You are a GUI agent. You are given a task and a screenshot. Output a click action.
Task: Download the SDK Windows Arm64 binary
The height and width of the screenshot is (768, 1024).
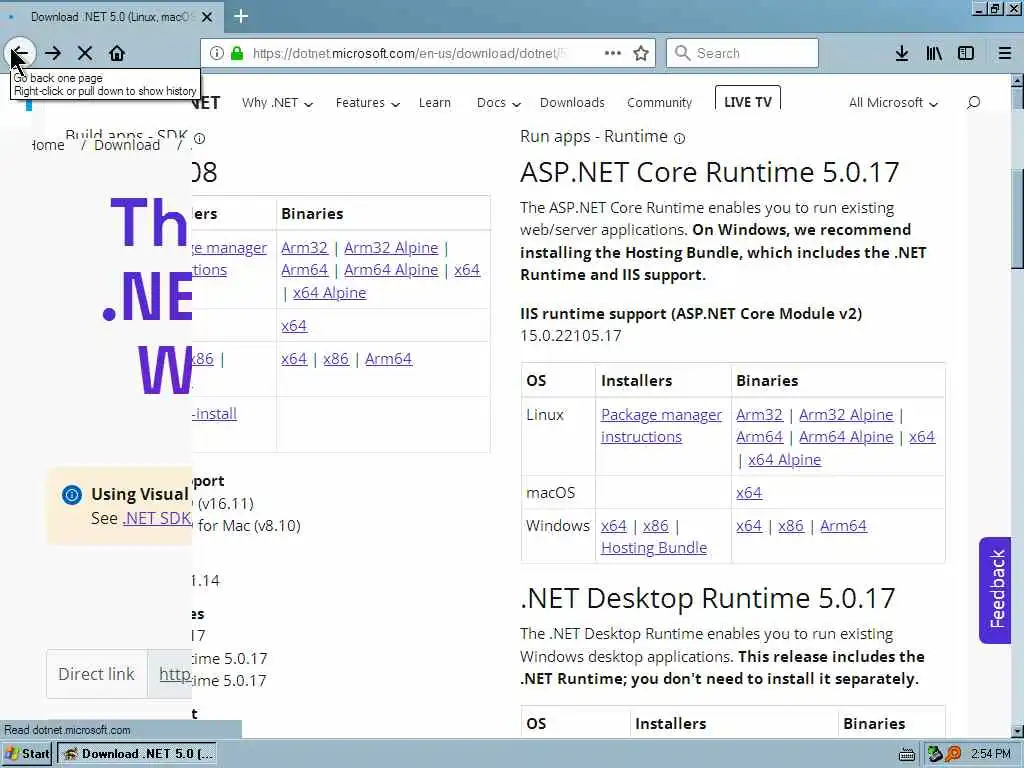[x=389, y=359]
